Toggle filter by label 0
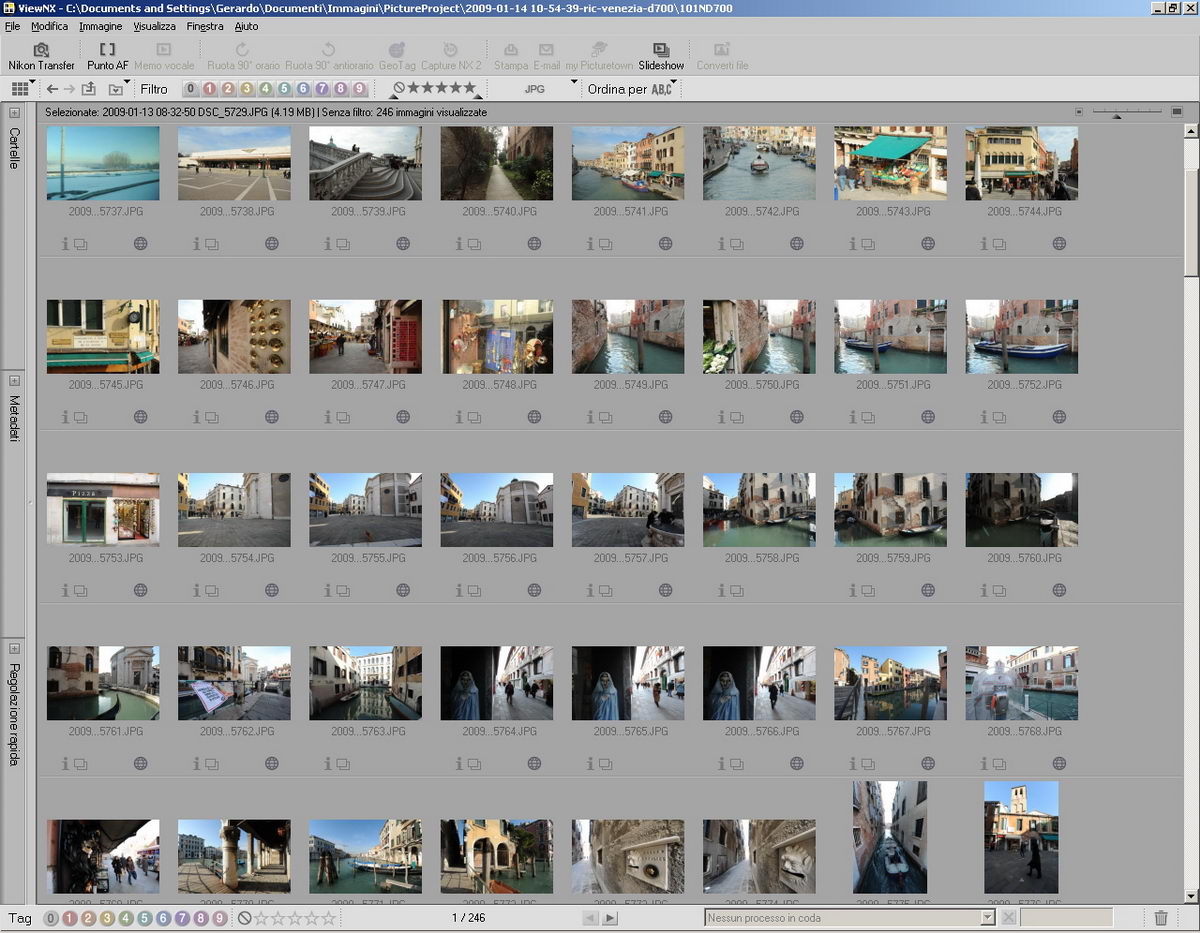 coord(191,89)
